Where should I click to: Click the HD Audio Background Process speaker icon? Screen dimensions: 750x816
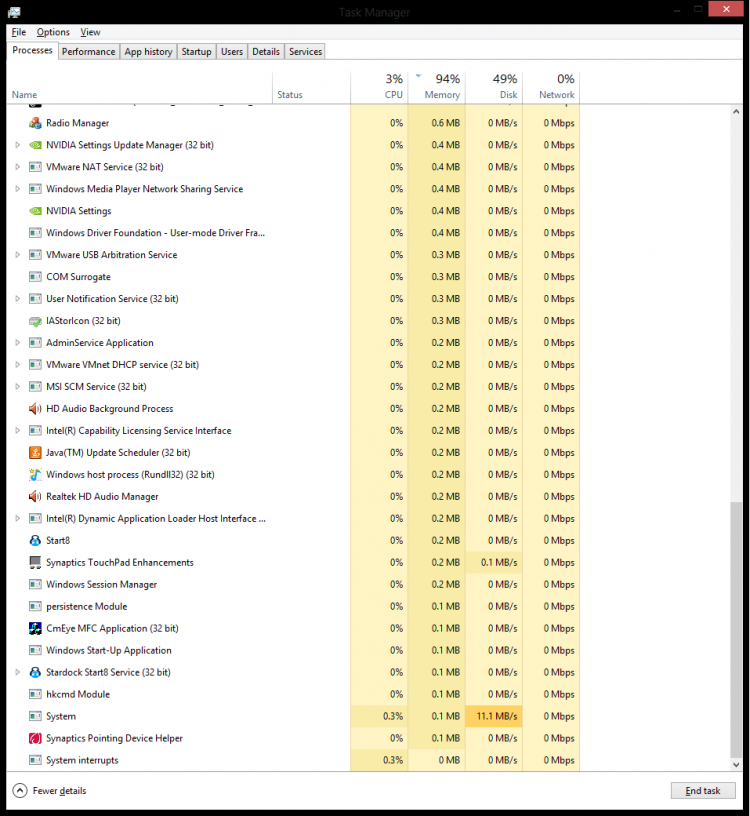click(35, 409)
